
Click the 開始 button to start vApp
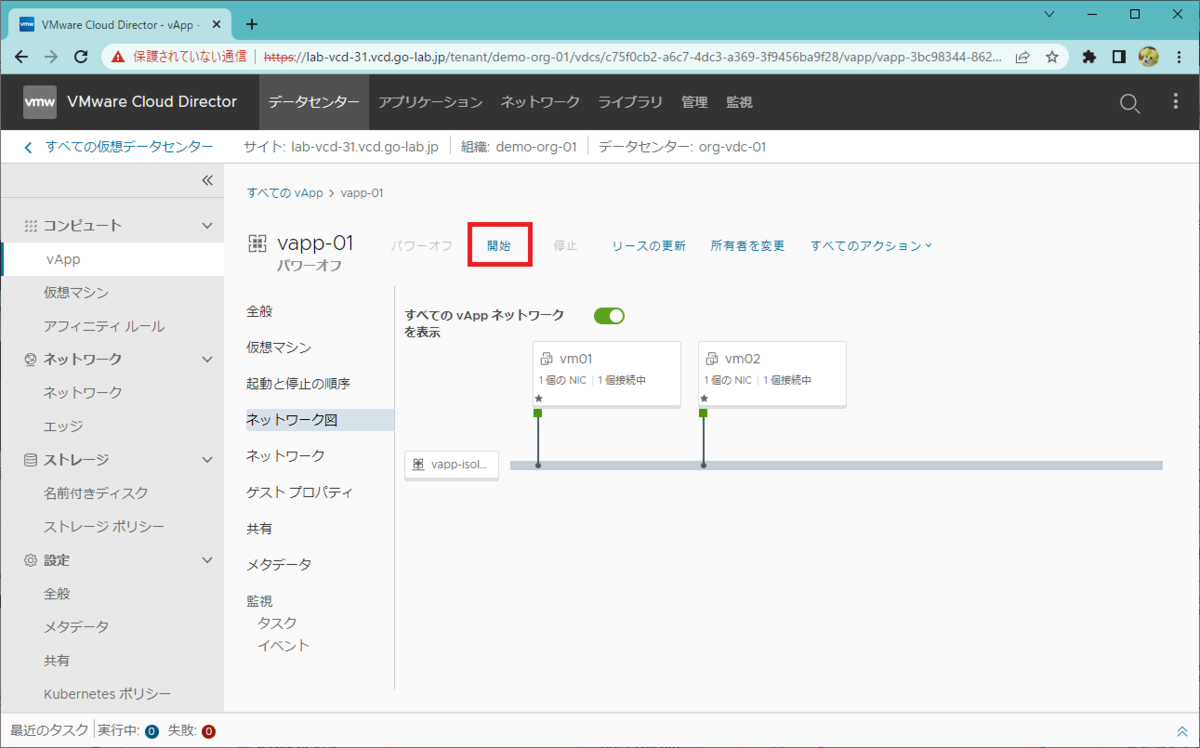[499, 245]
